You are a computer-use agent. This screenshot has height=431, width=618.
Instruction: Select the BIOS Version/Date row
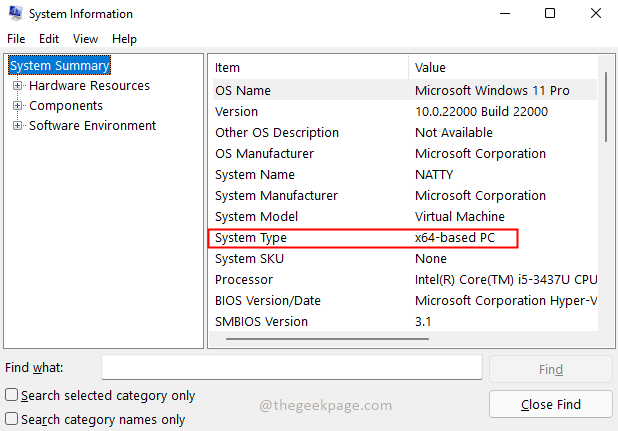click(x=405, y=301)
